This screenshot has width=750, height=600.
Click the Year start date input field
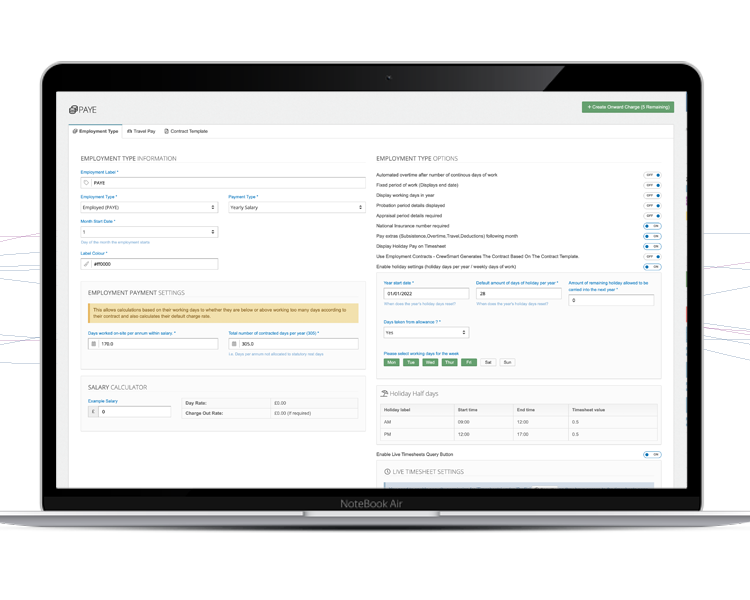(426, 294)
